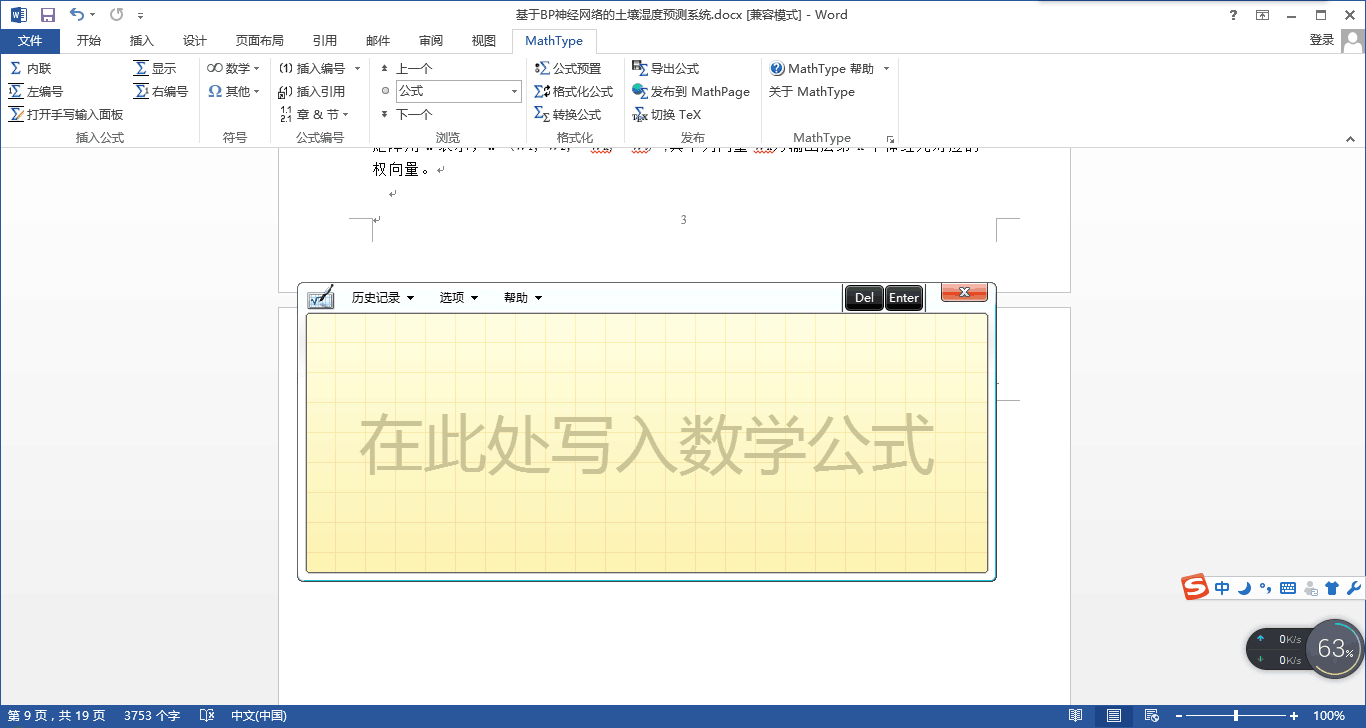Open Sogou soft keyboard icon
The image size is (1366, 728).
coord(1288,588)
